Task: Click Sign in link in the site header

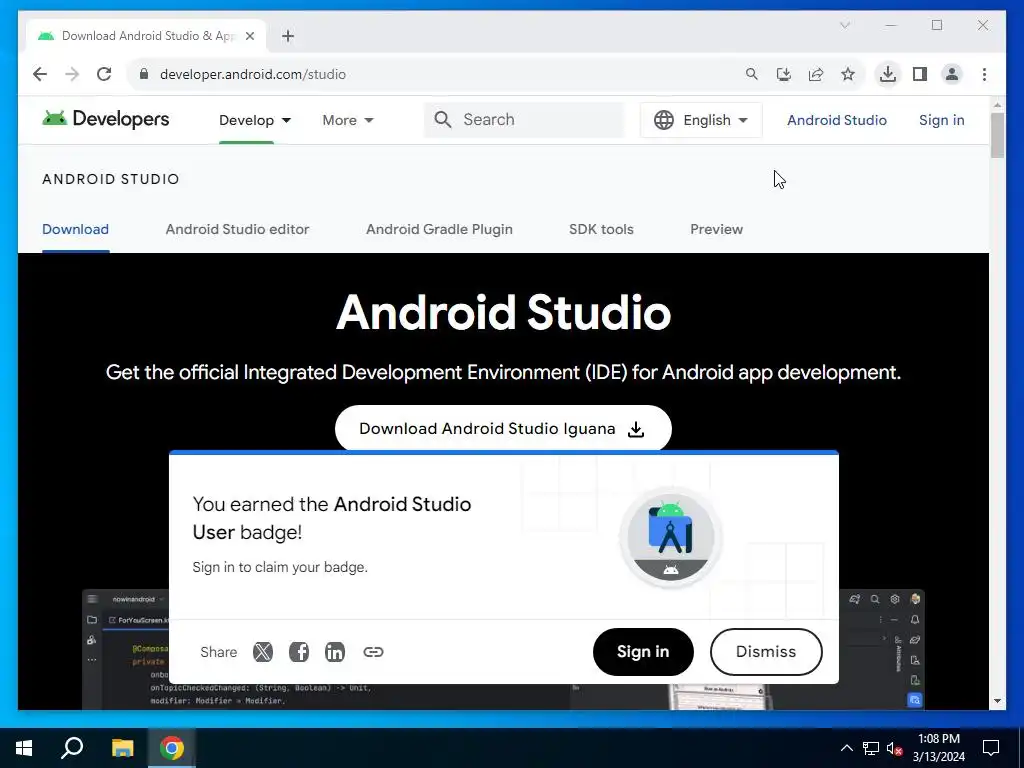Action: click(941, 120)
